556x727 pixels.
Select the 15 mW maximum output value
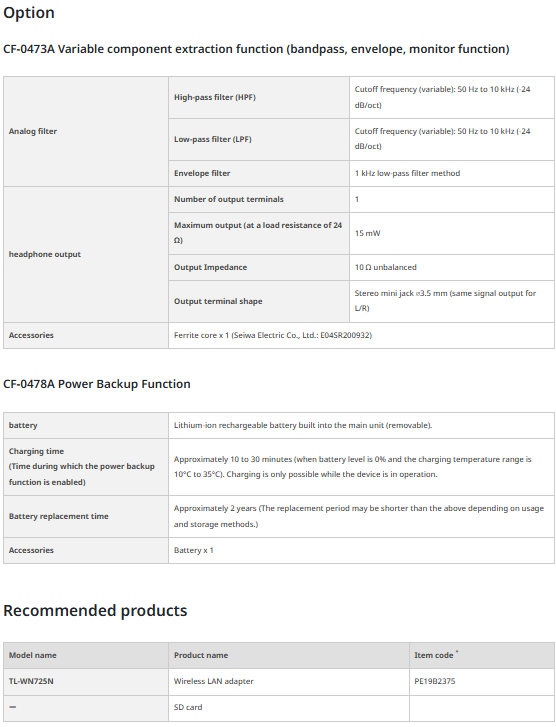point(367,233)
